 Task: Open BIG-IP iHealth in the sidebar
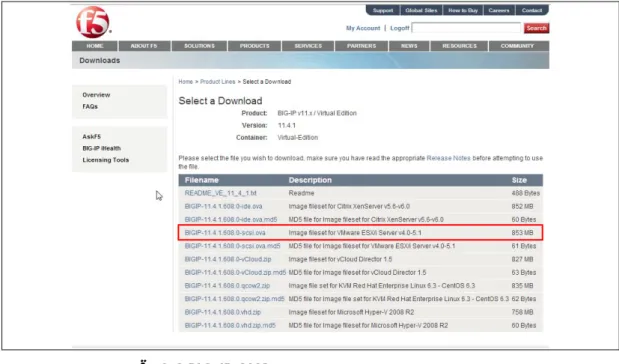pyautogui.click(x=101, y=148)
